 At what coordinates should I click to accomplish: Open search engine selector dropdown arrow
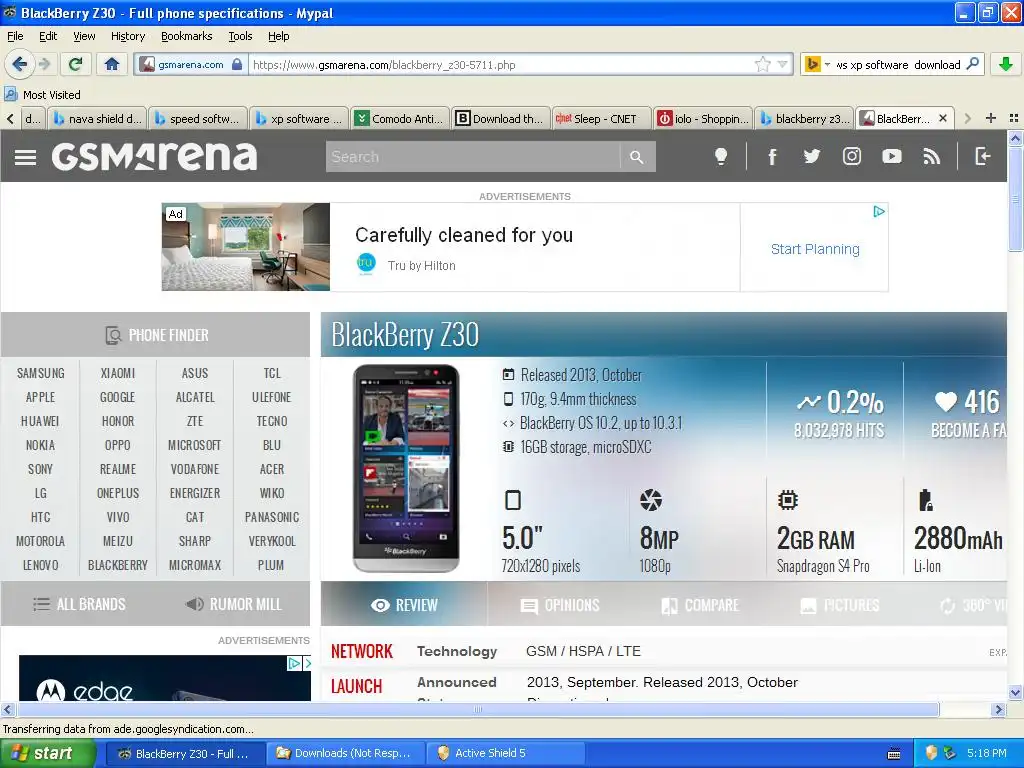click(x=827, y=65)
